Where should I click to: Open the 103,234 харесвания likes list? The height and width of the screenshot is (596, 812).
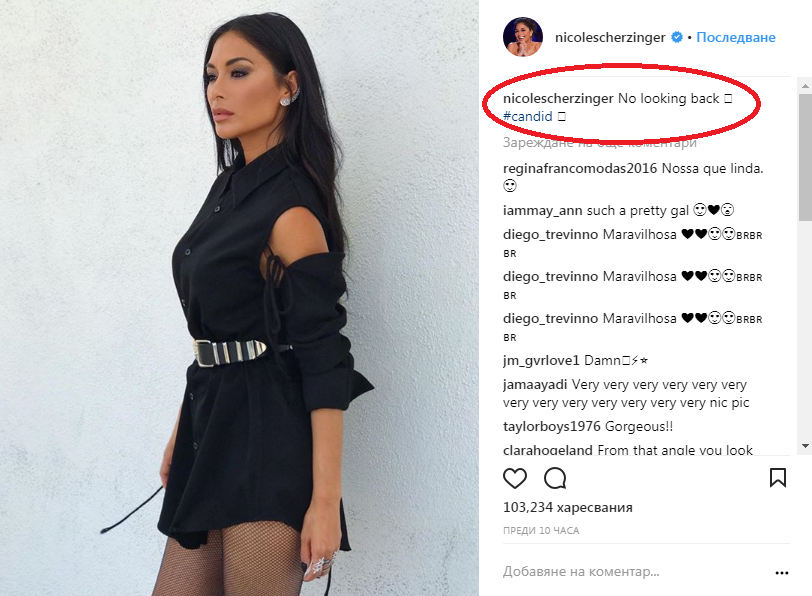click(568, 507)
